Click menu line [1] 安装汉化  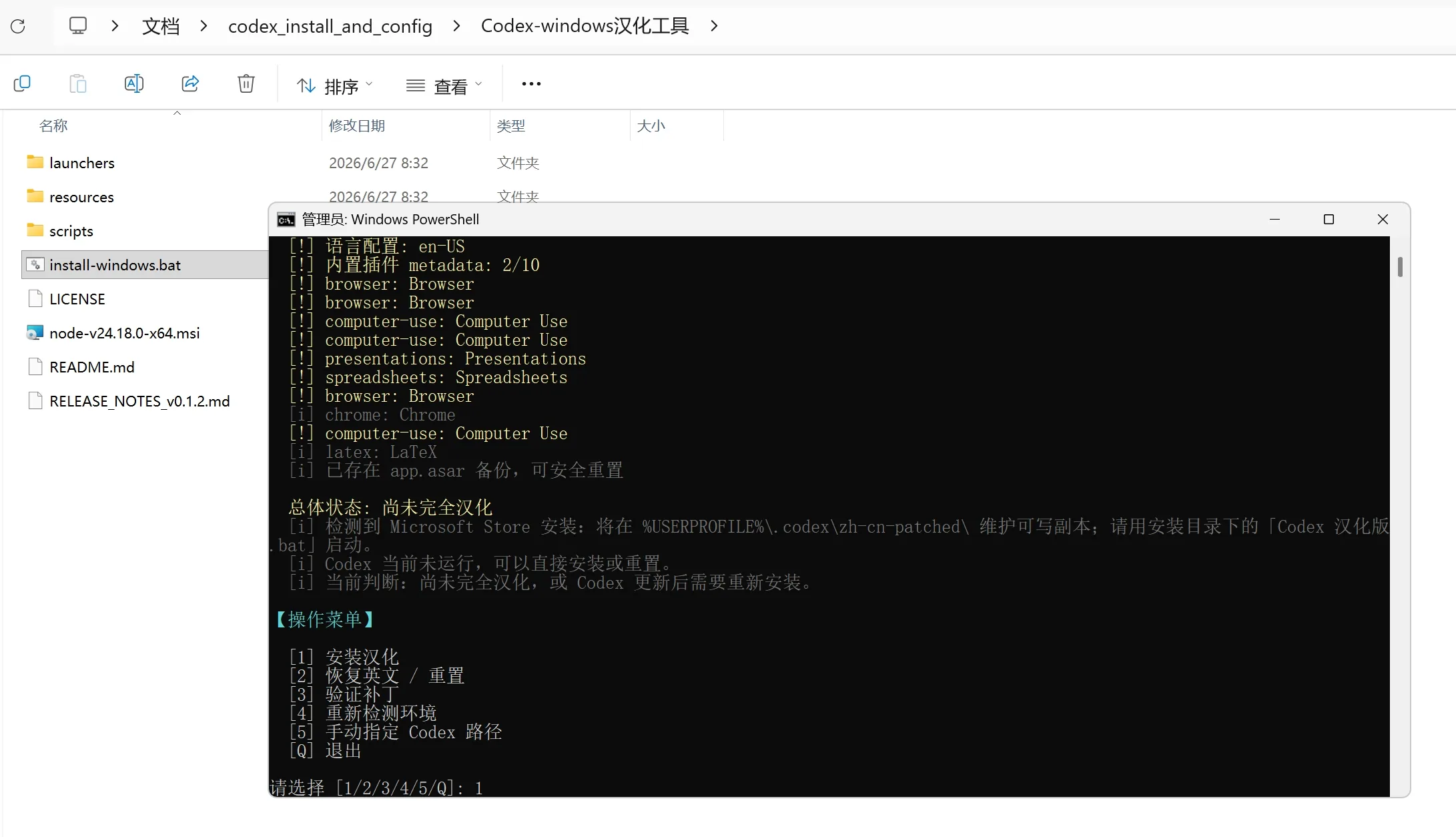(x=344, y=657)
